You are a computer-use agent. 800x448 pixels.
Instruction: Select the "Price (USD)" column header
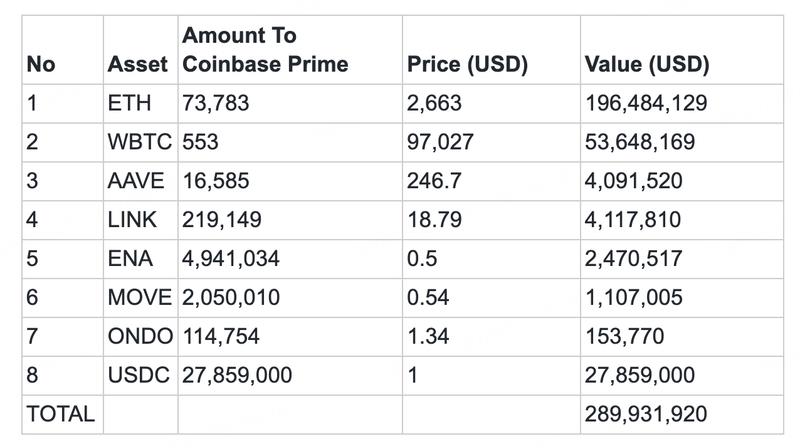pyautogui.click(x=467, y=65)
